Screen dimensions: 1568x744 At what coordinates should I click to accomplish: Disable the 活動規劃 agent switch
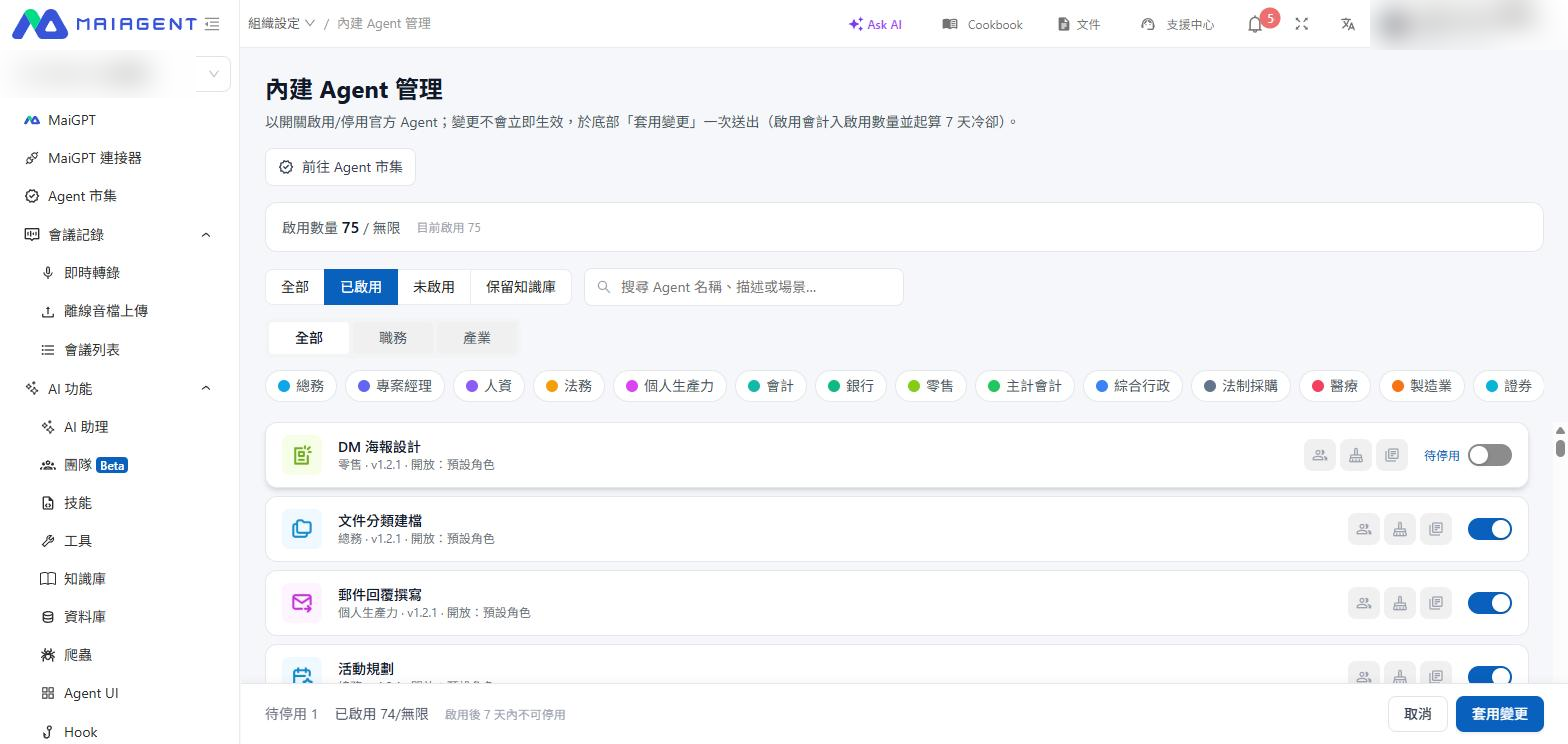[1490, 676]
